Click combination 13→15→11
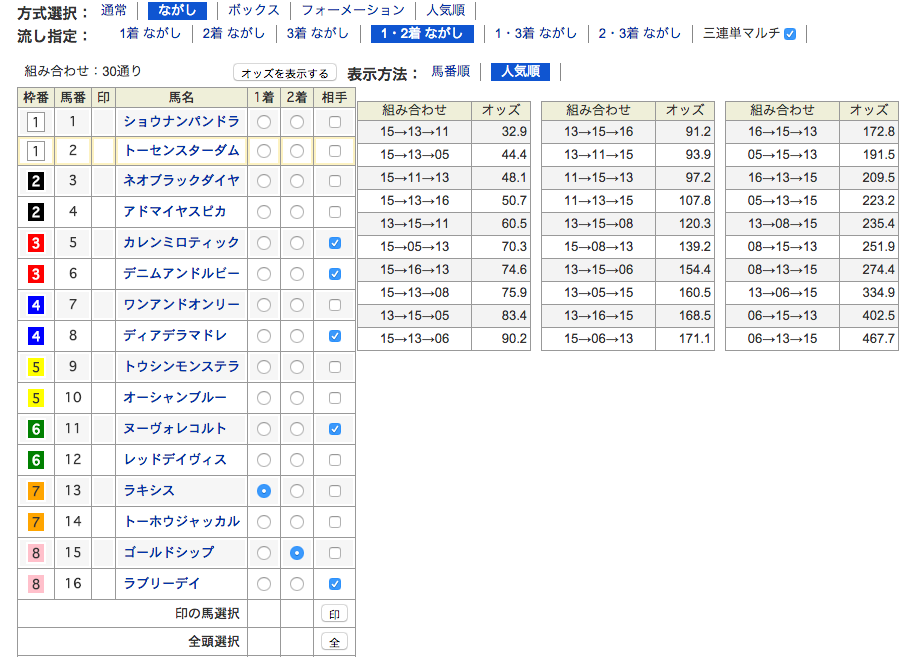 (x=414, y=224)
